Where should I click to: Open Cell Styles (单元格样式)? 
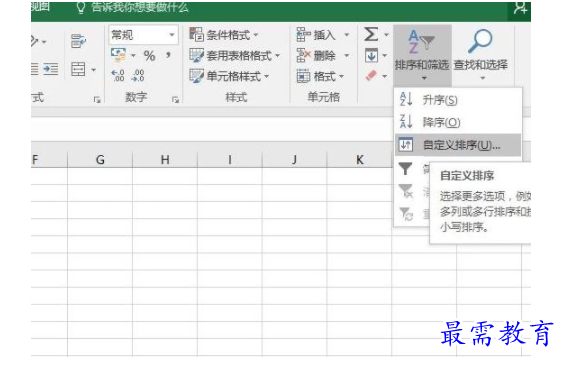[x=229, y=76]
